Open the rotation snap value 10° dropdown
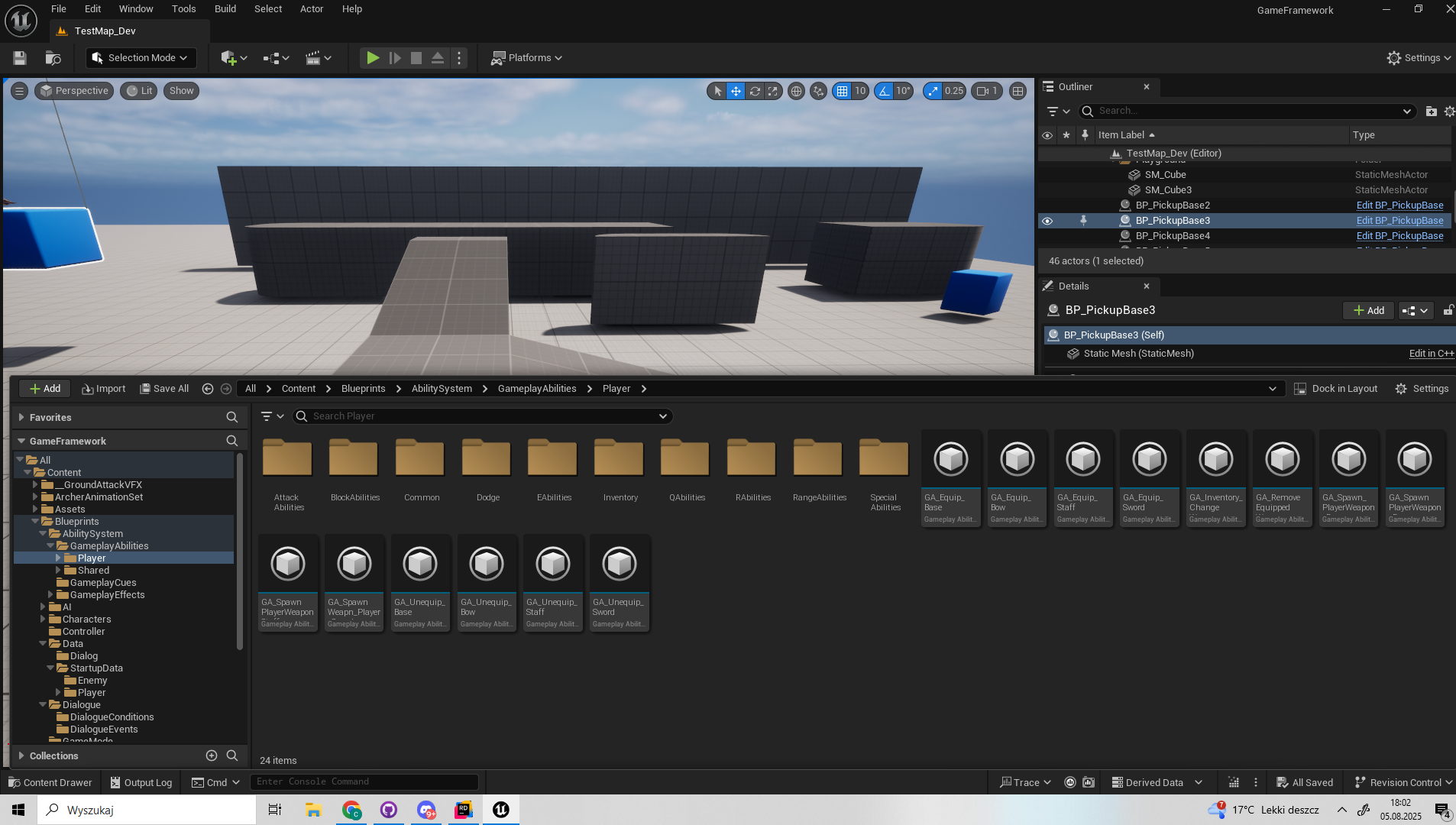 (x=904, y=91)
